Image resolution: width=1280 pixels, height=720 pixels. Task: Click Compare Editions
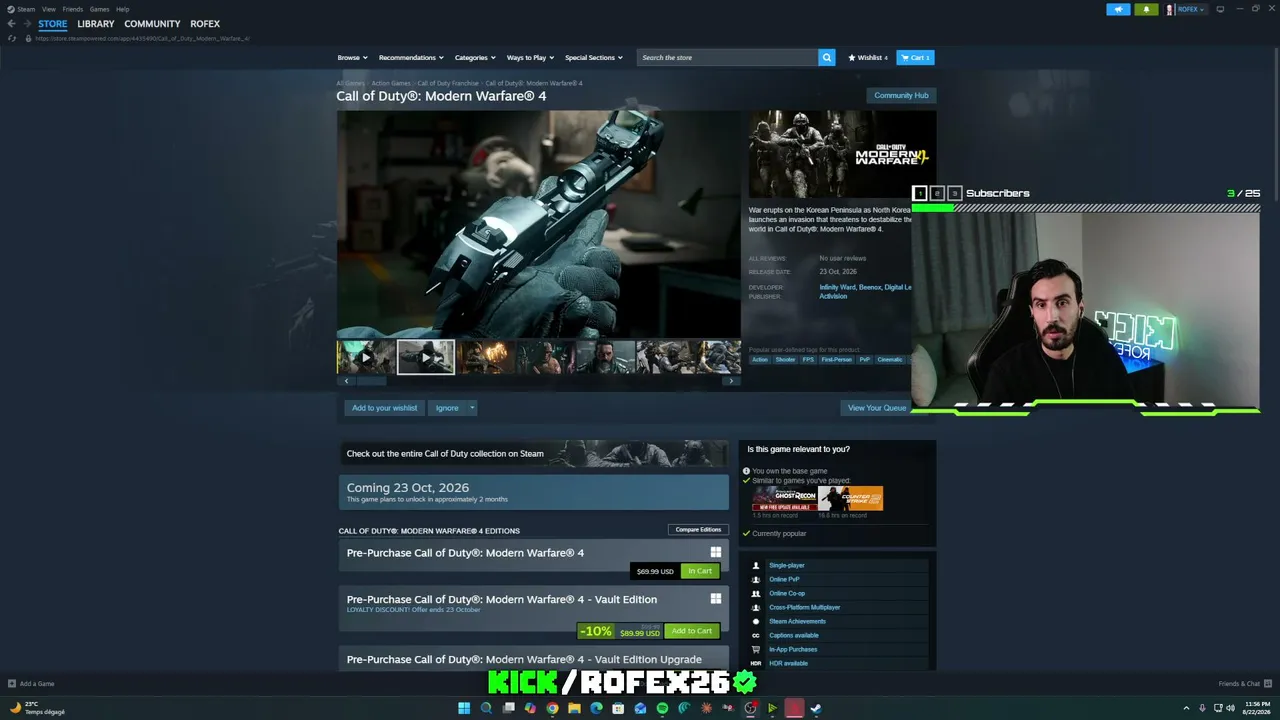pyautogui.click(x=698, y=529)
